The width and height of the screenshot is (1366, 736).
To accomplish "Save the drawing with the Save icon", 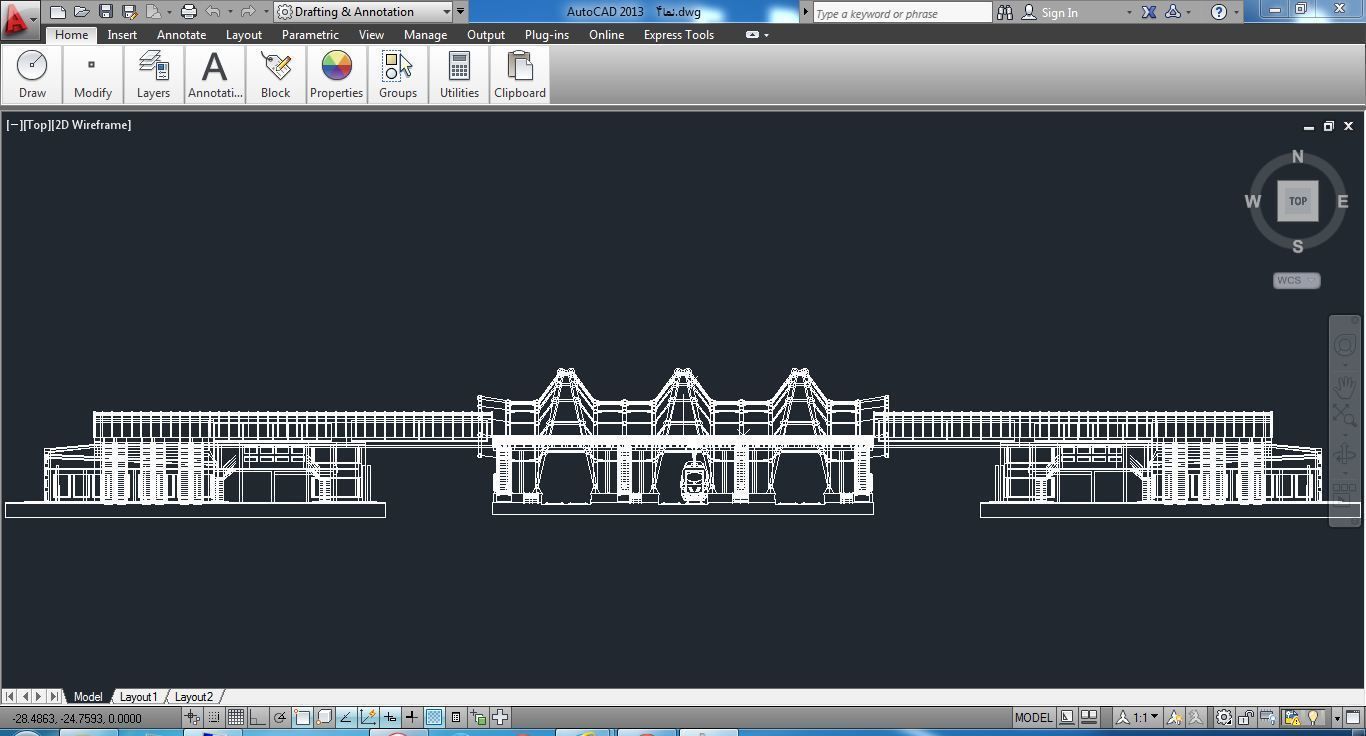I will [x=105, y=12].
